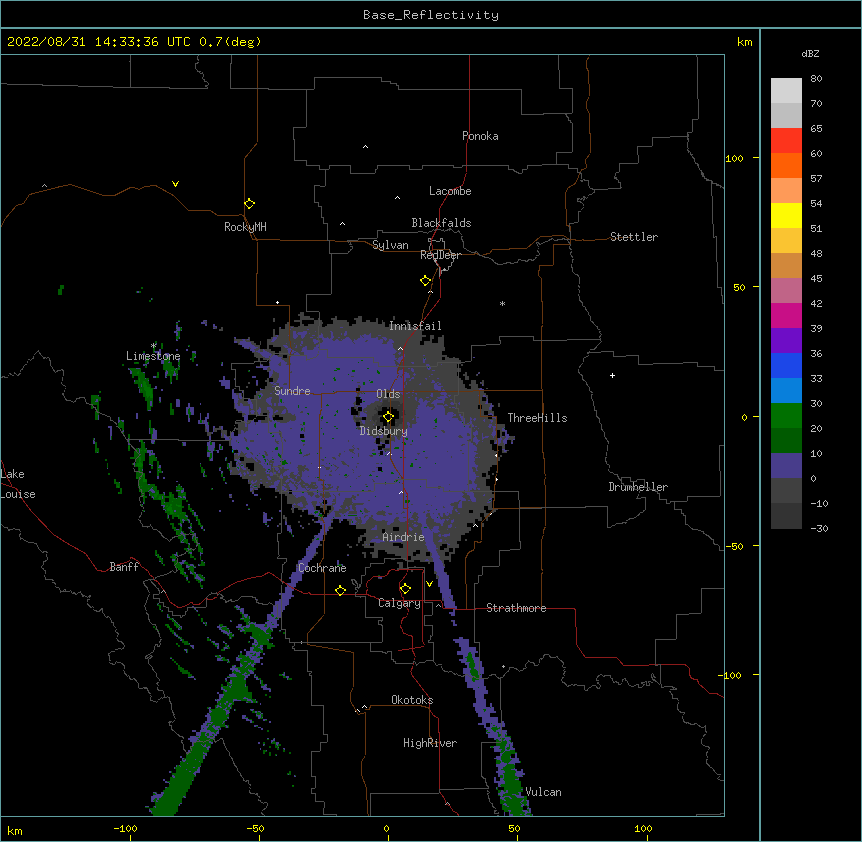
Task: Click the RockyMH label
Action: 245,226
